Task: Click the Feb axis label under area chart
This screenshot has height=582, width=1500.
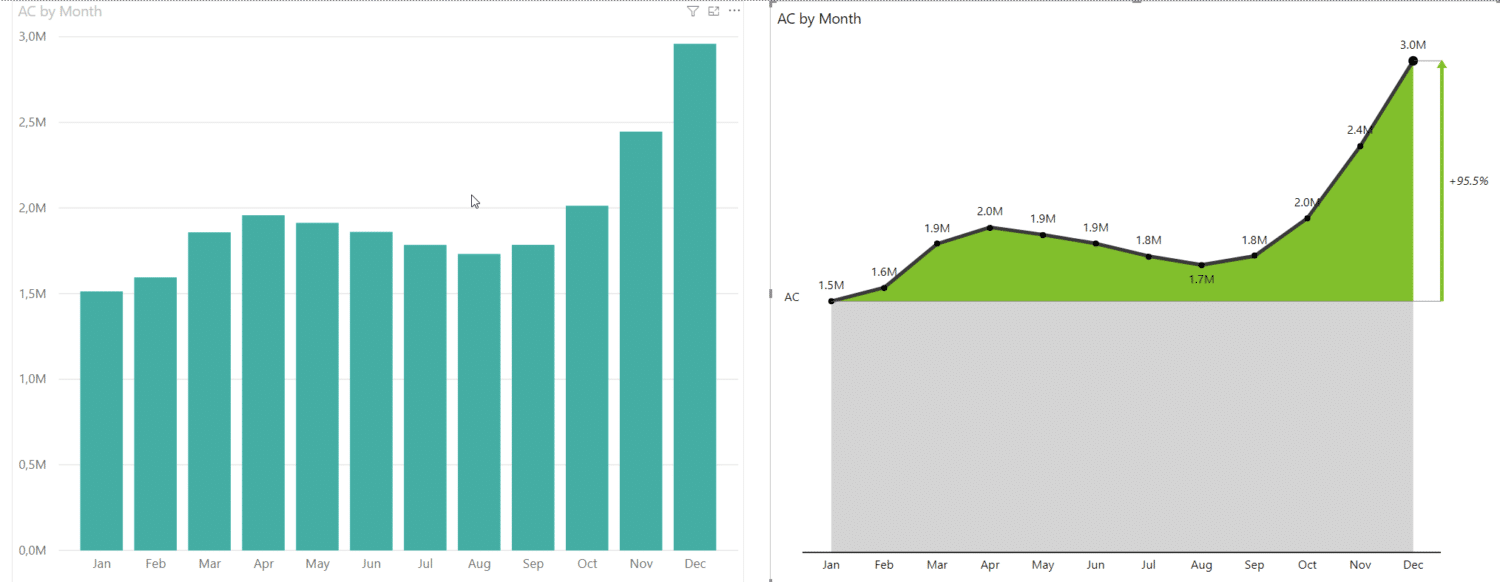Action: coord(884,565)
